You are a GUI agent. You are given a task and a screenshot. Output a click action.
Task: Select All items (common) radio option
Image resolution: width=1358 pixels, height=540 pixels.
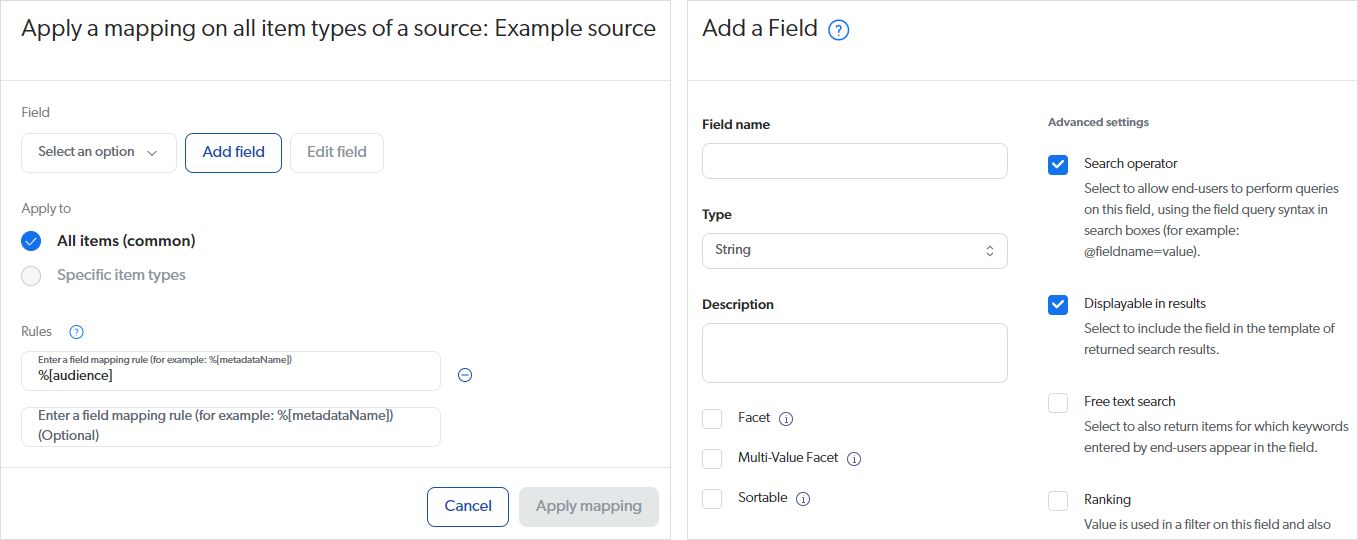[x=31, y=241]
